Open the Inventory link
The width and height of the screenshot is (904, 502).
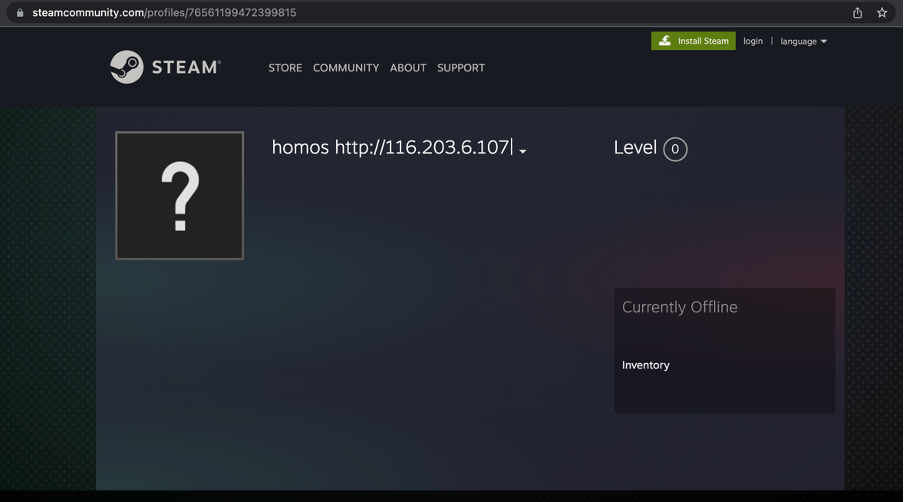pyautogui.click(x=645, y=365)
